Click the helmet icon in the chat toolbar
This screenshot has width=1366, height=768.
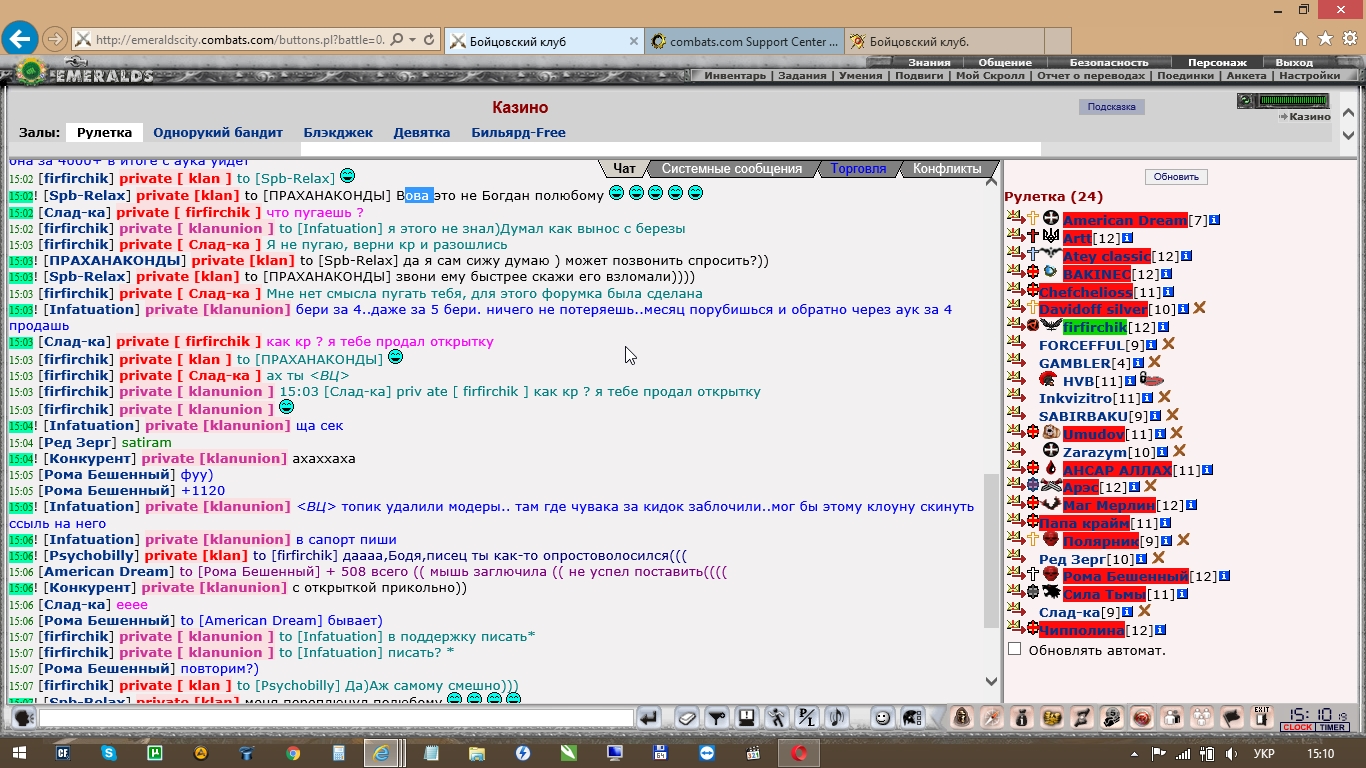point(911,717)
